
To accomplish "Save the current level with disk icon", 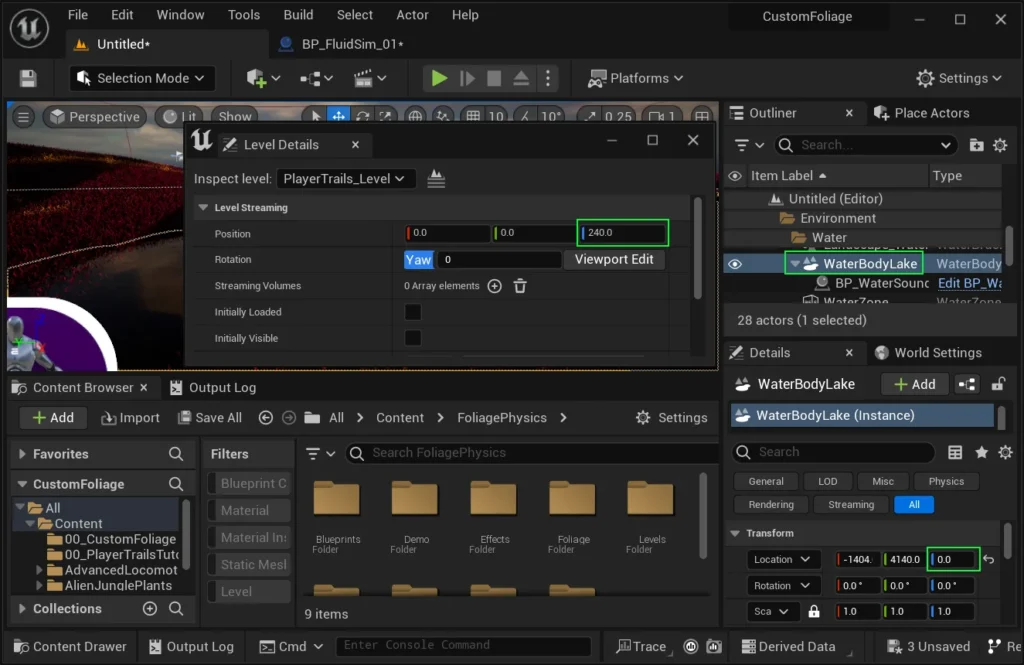I will (28, 78).
